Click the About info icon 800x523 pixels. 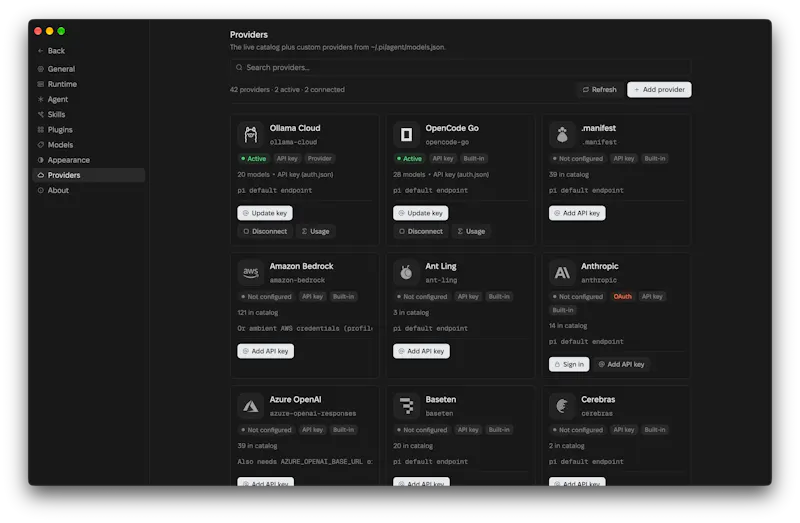tap(40, 190)
